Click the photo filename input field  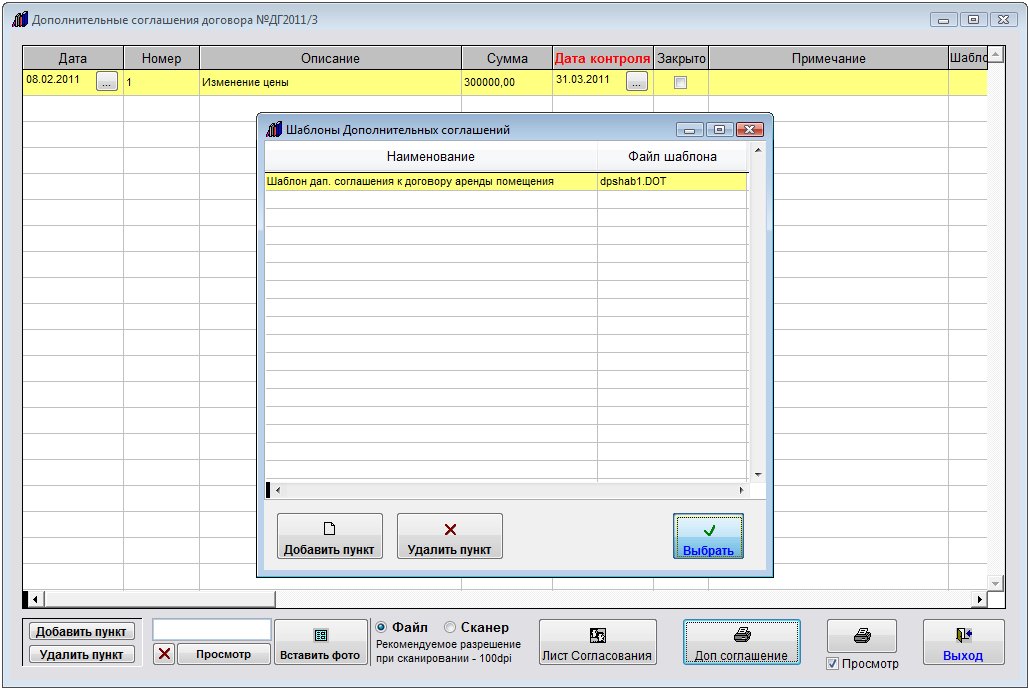[212, 630]
